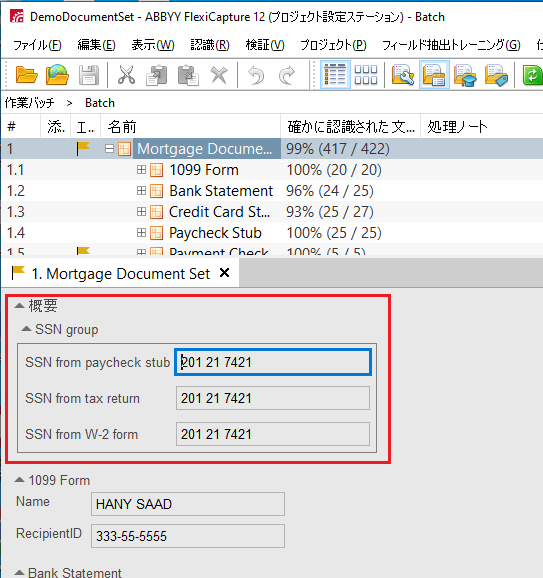Open the フィールド抽出トレーニング(G) menu
The height and width of the screenshot is (578, 543).
pos(451,45)
